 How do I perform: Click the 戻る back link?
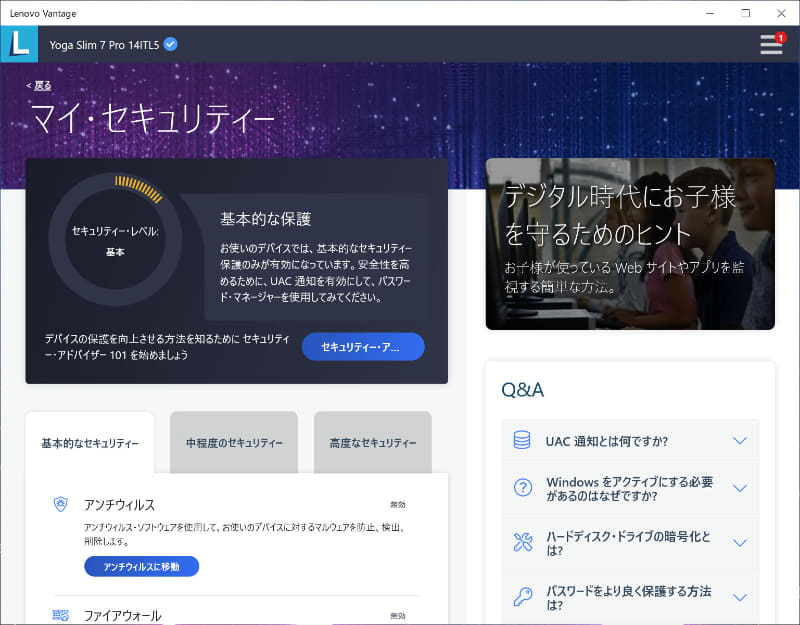tap(40, 86)
